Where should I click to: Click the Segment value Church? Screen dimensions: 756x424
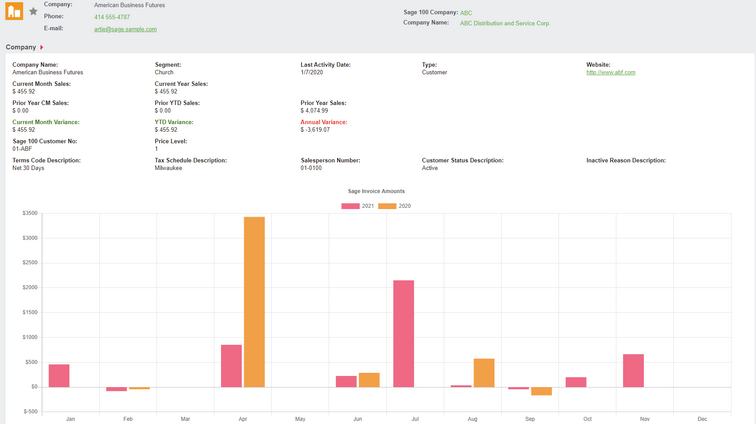pyautogui.click(x=164, y=72)
